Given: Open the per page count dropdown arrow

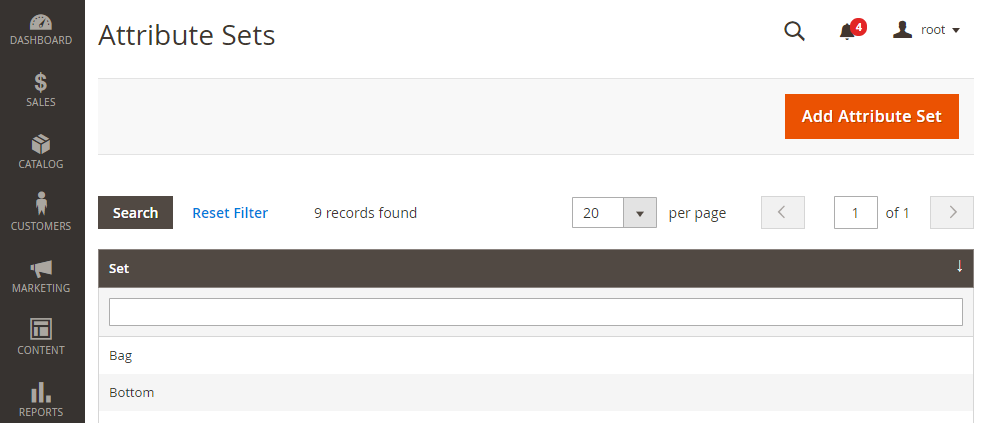Looking at the screenshot, I should pos(640,212).
